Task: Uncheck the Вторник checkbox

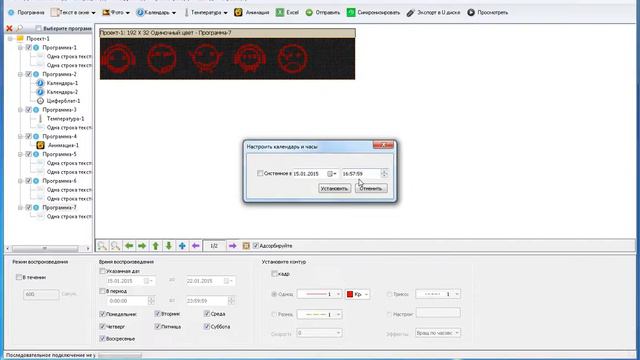Action: pos(158,314)
